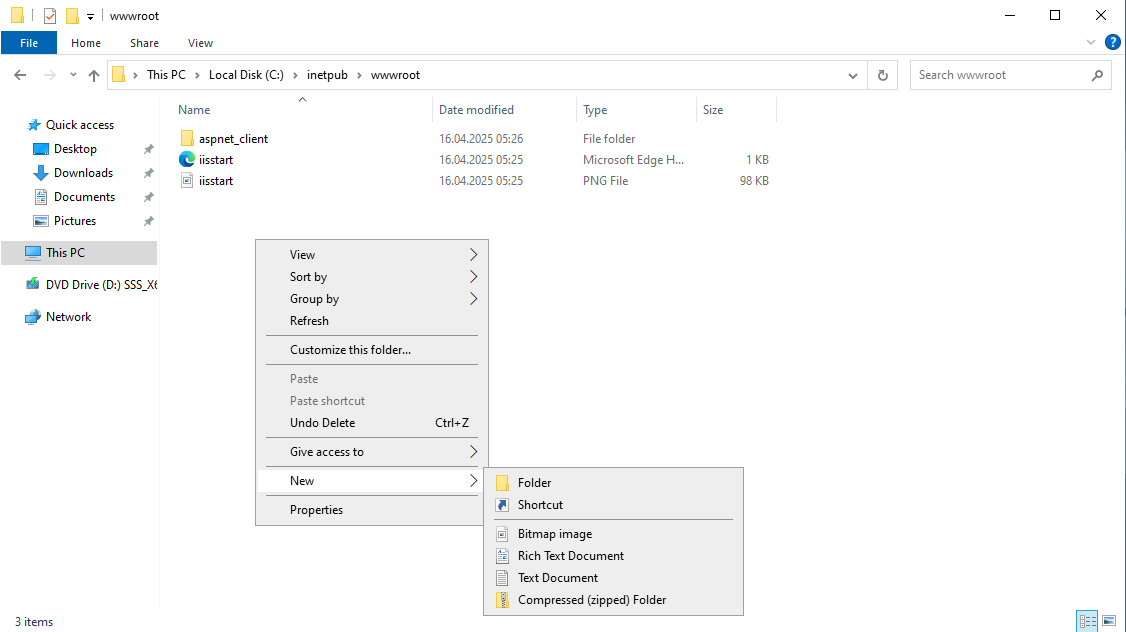Viewport: 1126px width, 632px height.
Task: Choose Properties from the context menu
Action: pos(372,510)
